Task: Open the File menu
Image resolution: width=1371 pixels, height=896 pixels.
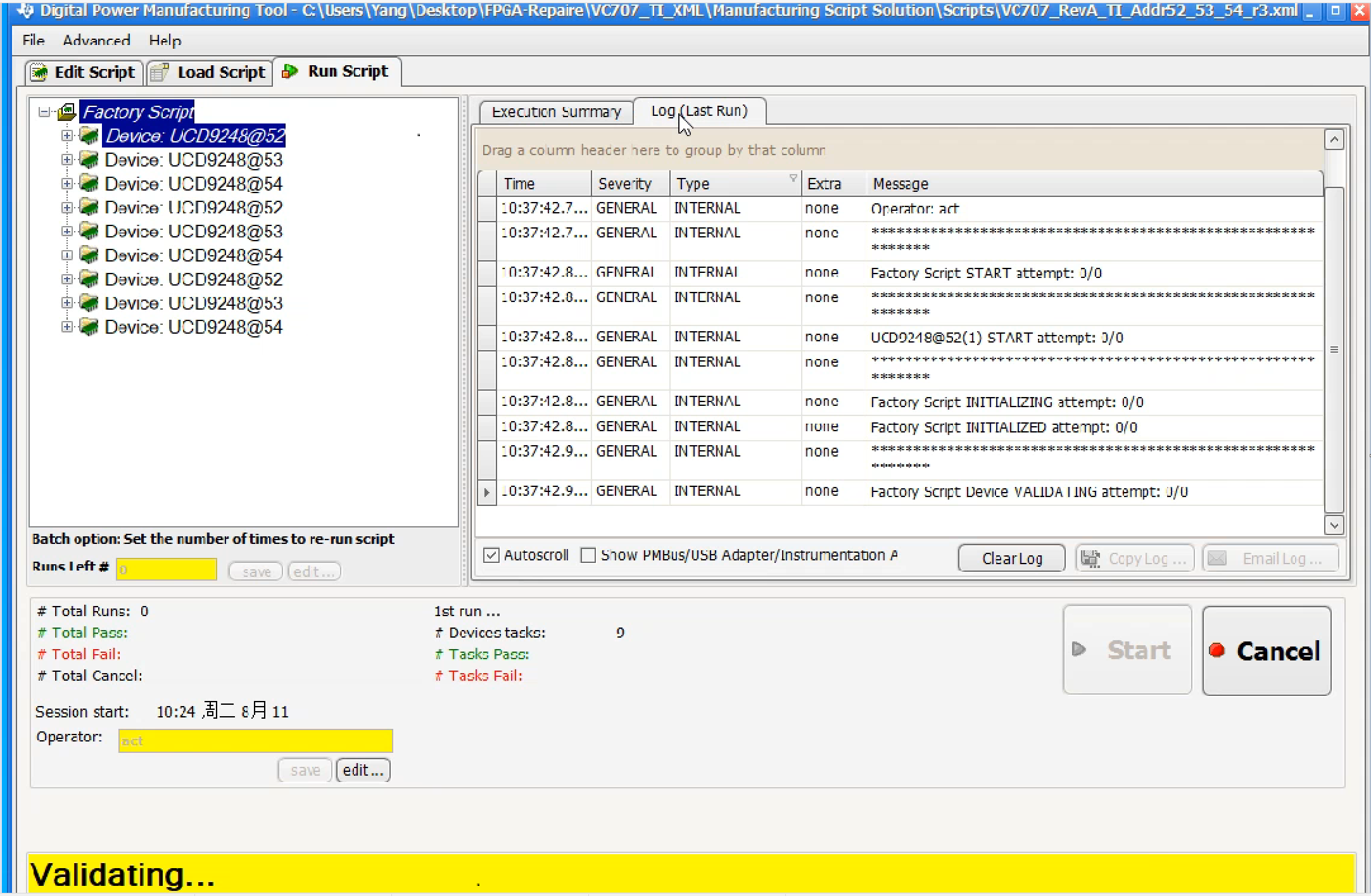Action: tap(34, 41)
